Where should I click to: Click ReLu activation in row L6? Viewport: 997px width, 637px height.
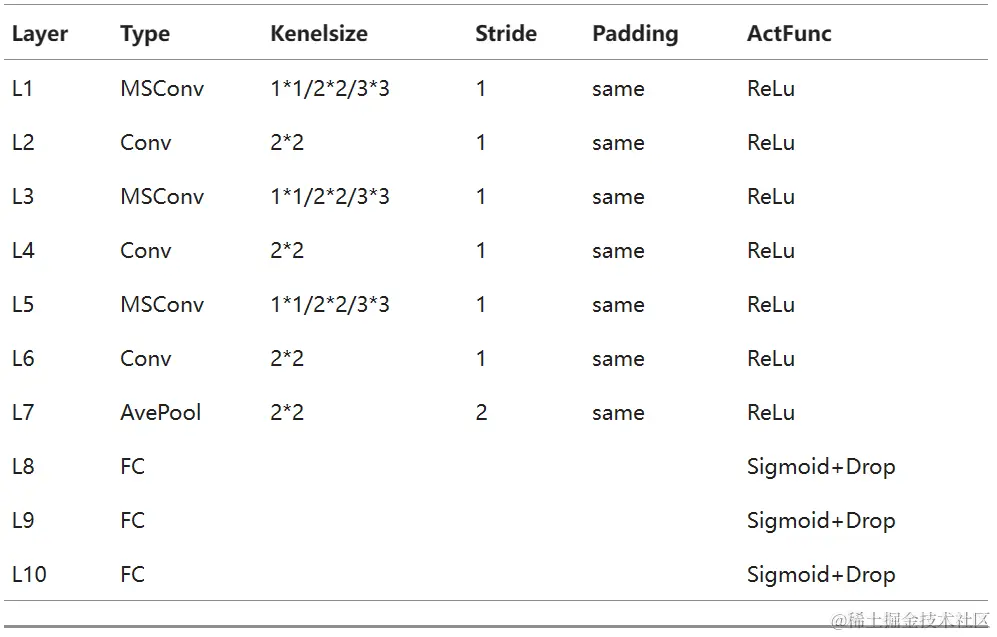[x=770, y=359]
